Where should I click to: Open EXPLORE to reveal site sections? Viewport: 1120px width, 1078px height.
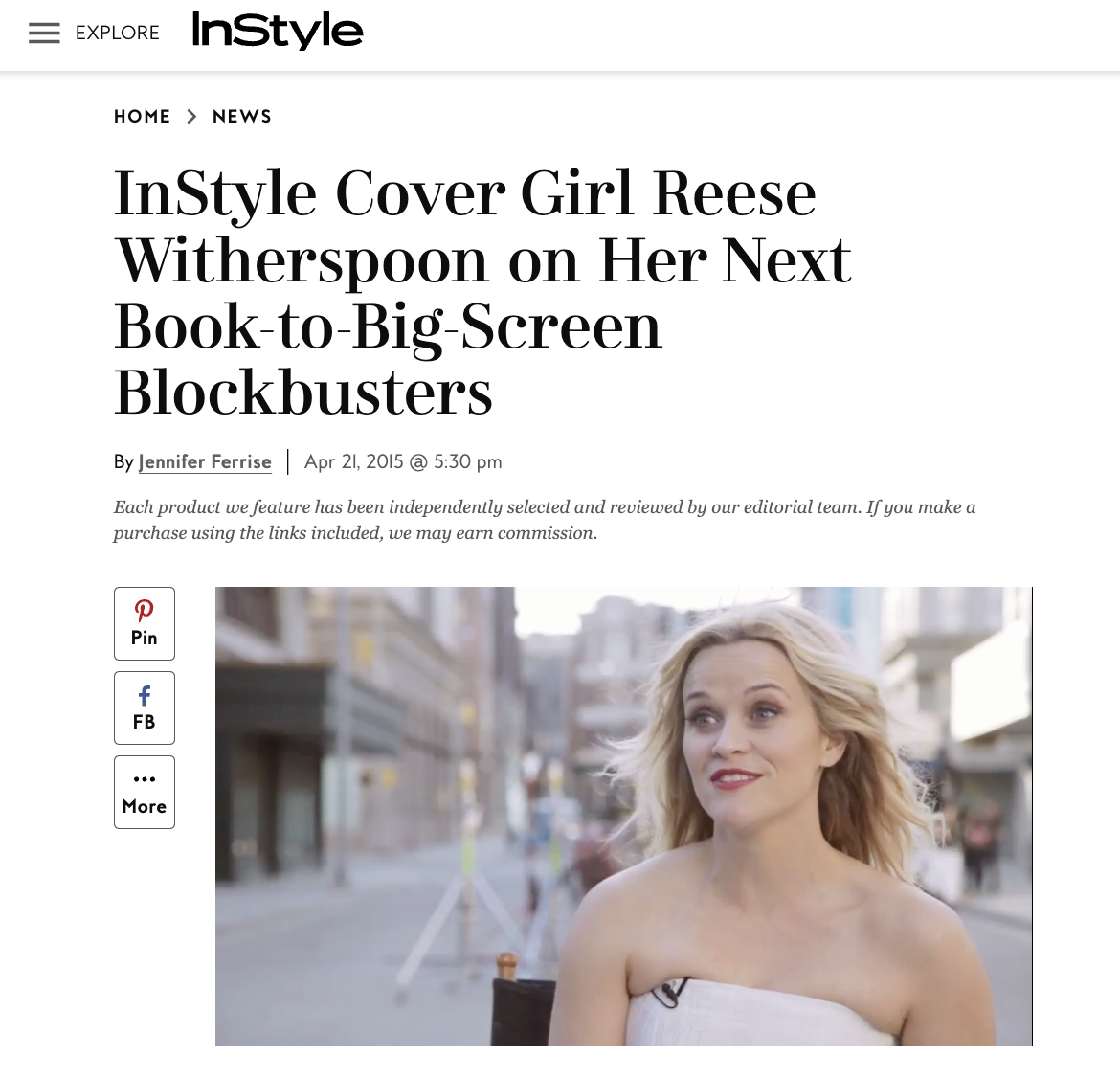pos(117,32)
